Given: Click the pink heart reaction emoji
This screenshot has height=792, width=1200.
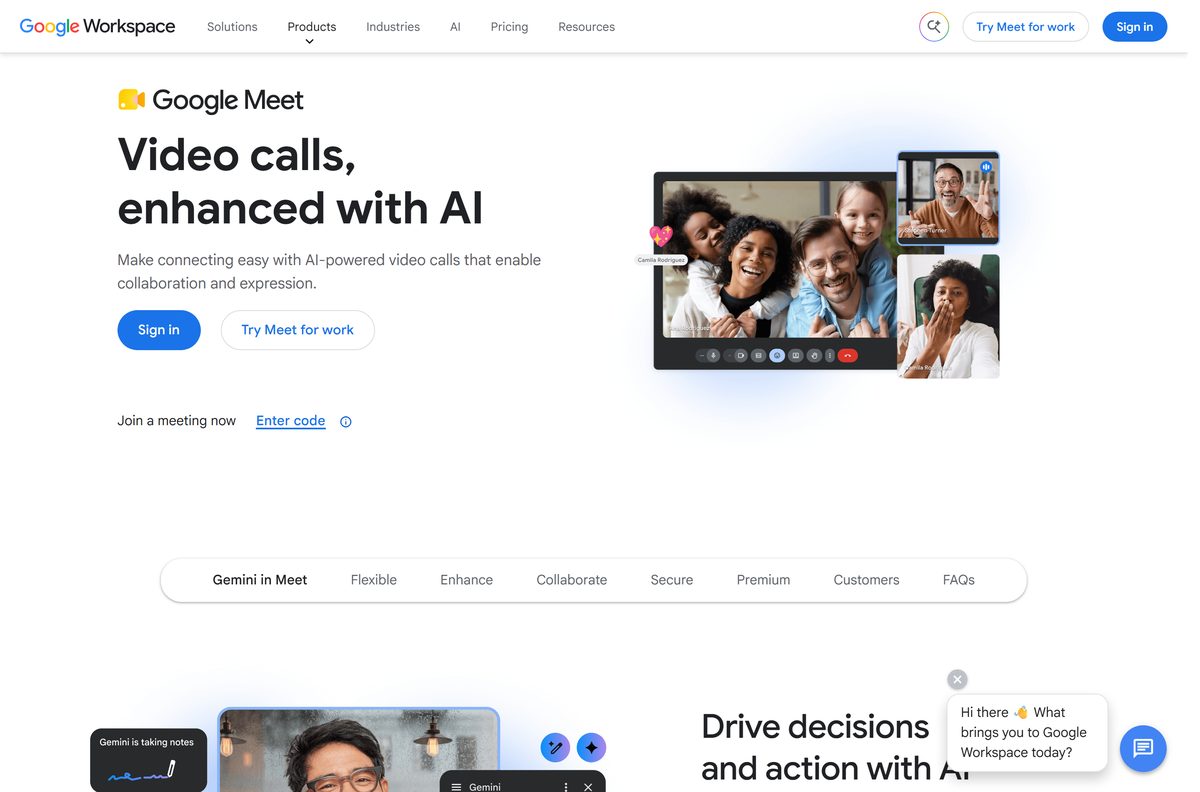Looking at the screenshot, I should click(x=661, y=236).
